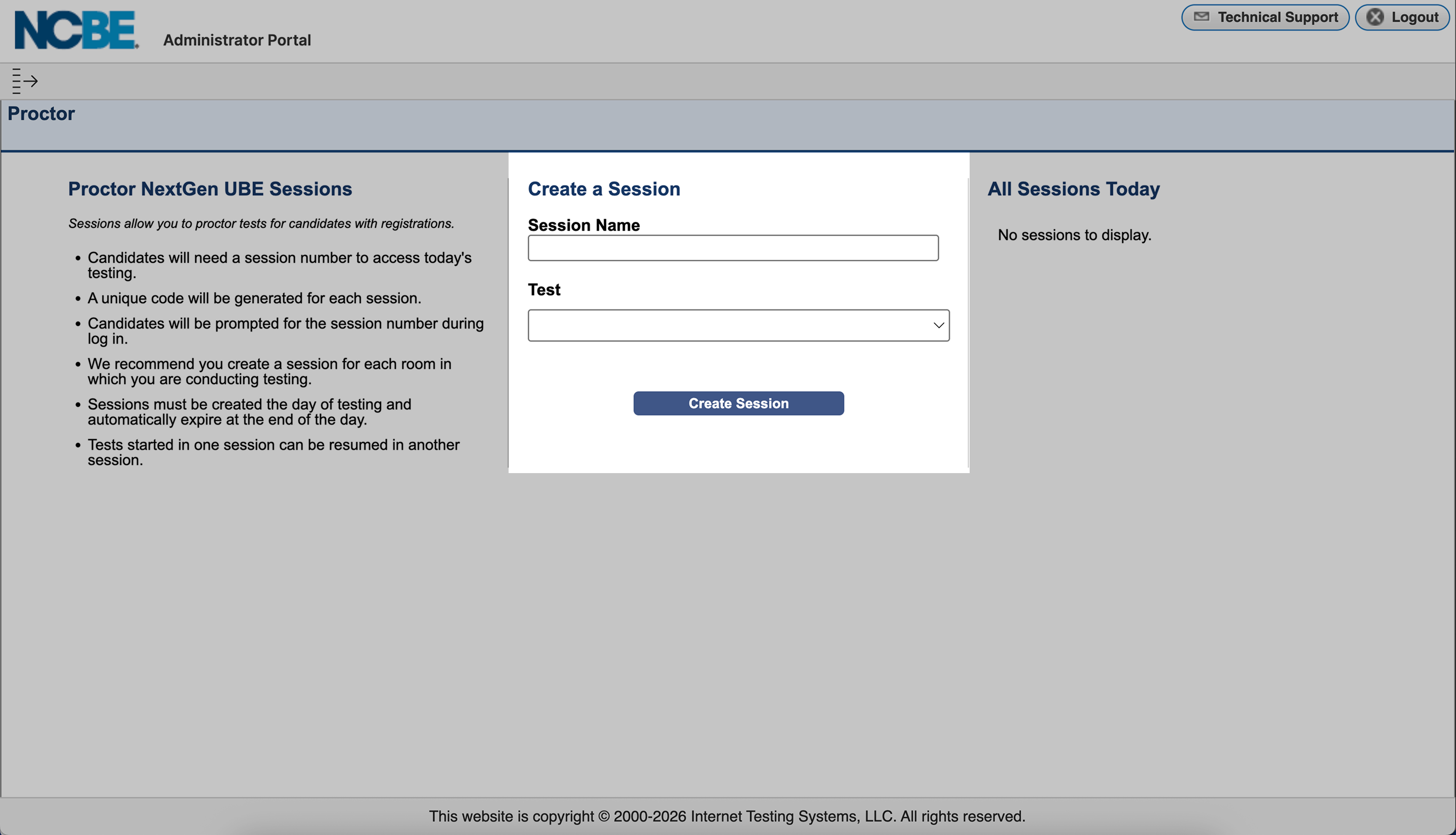Click the Test field label
This screenshot has height=835, width=1456.
pos(543,290)
